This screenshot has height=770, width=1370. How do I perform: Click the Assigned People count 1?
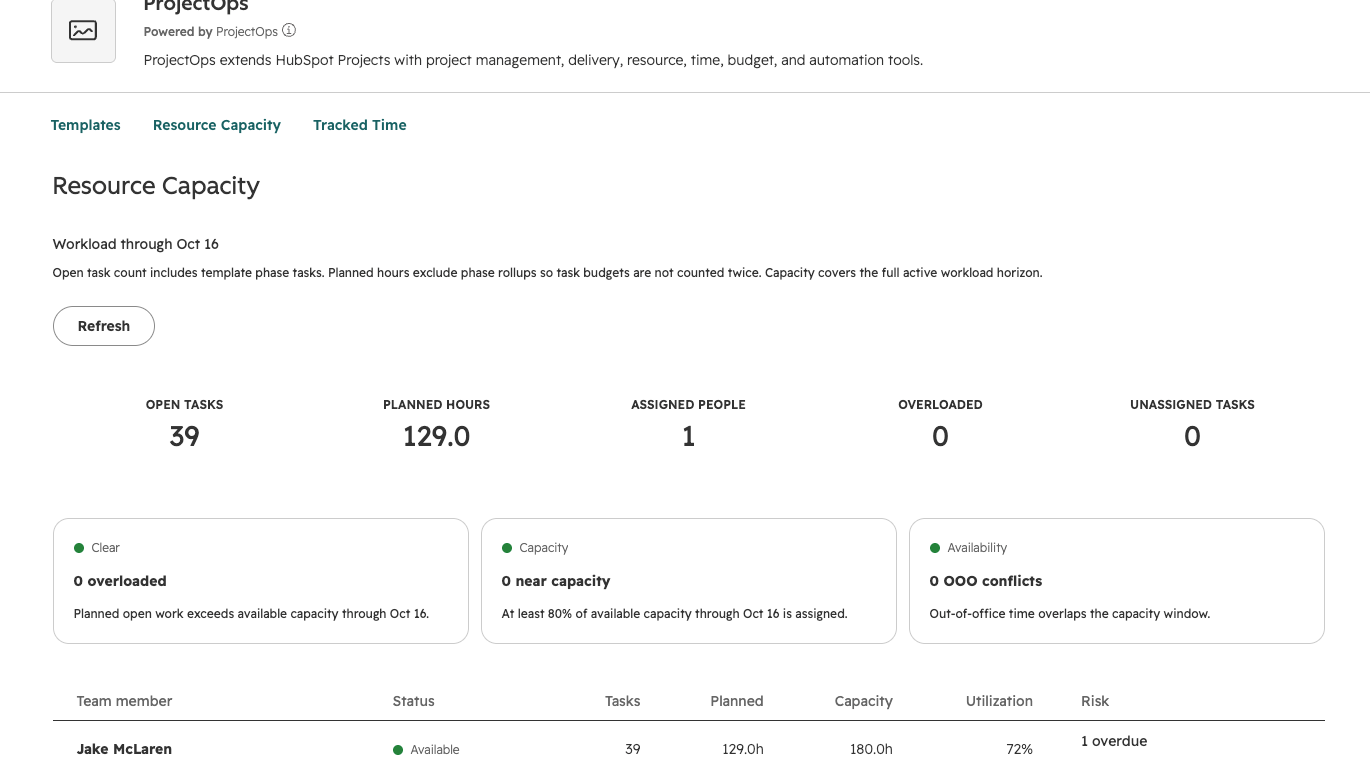688,437
